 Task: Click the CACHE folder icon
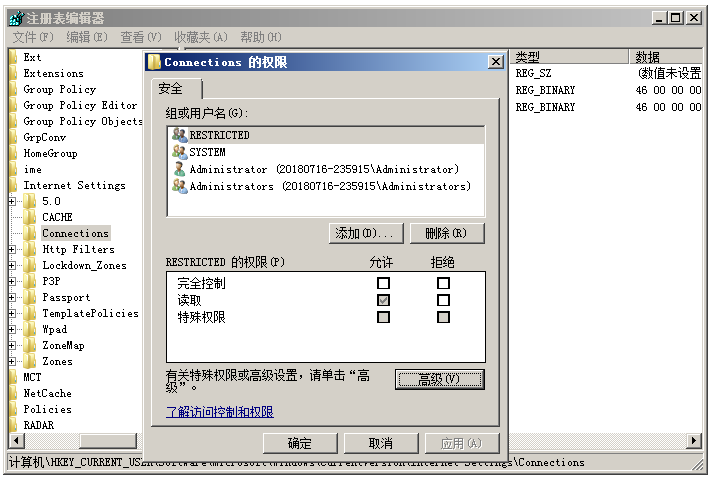[30, 217]
